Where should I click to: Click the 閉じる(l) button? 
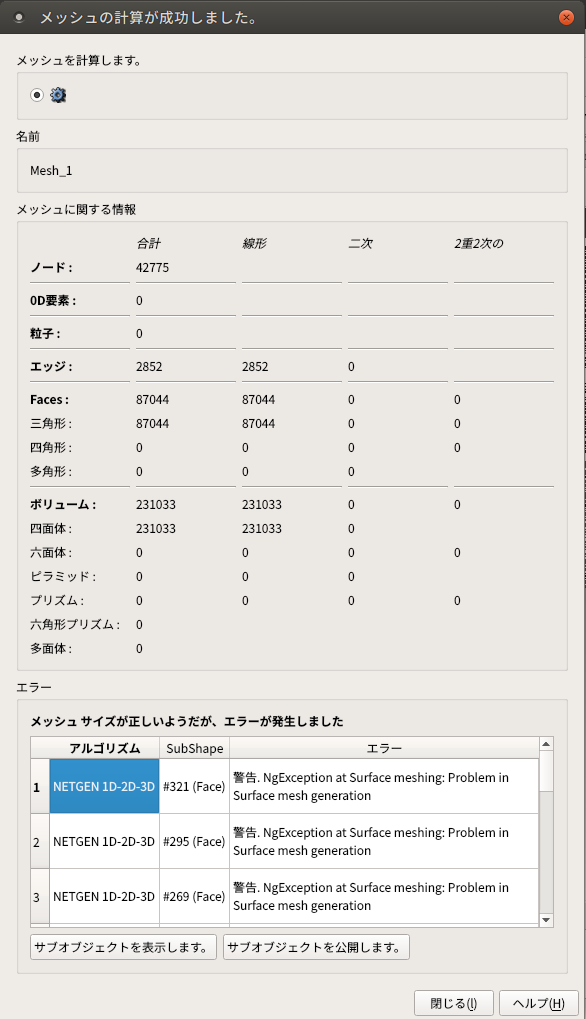tap(453, 1003)
